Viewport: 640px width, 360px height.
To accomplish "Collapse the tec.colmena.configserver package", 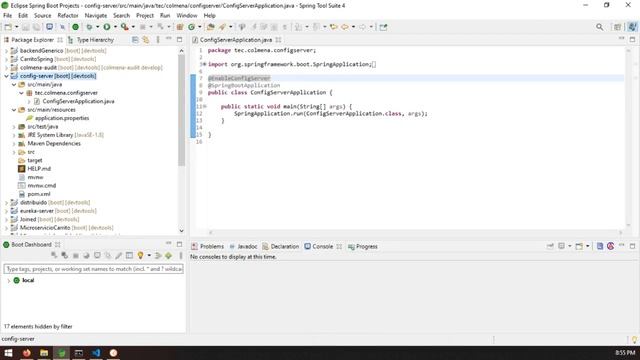I will tap(21, 93).
